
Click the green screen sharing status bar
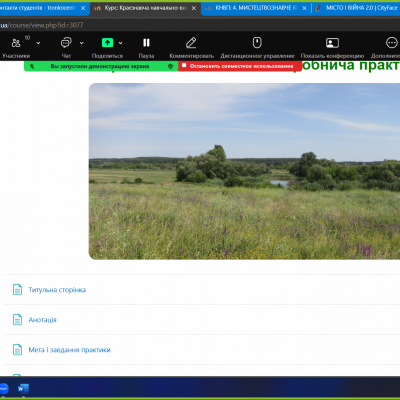point(101,66)
